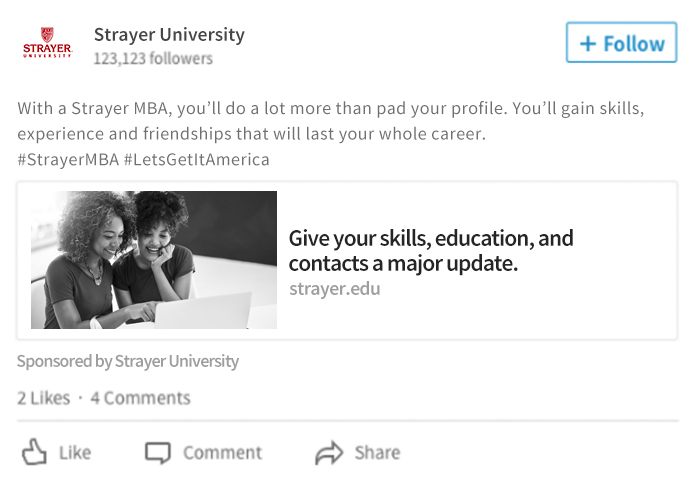Click the thumbs-up Like icon
The image size is (694, 484).
(x=34, y=452)
